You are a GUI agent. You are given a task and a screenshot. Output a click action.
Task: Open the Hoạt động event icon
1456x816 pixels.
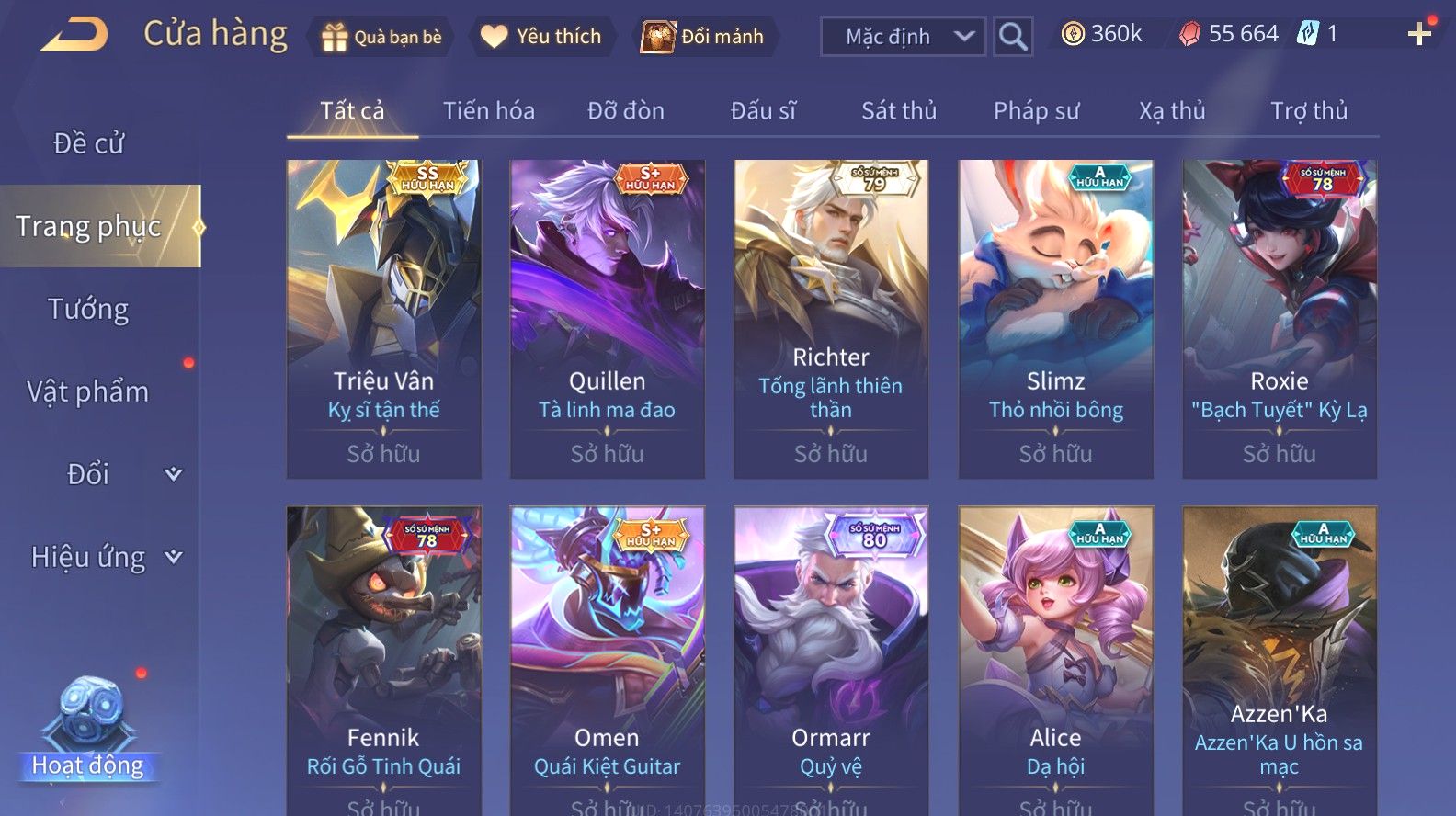click(88, 728)
